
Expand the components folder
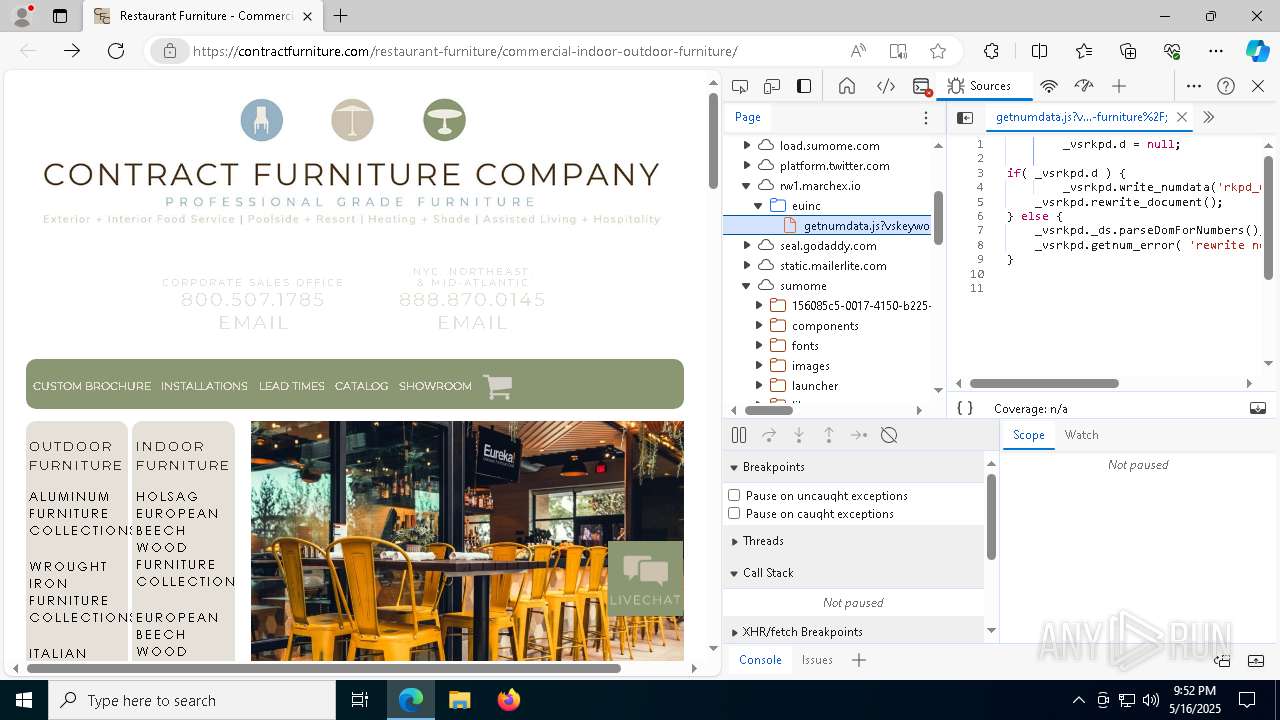coord(758,326)
